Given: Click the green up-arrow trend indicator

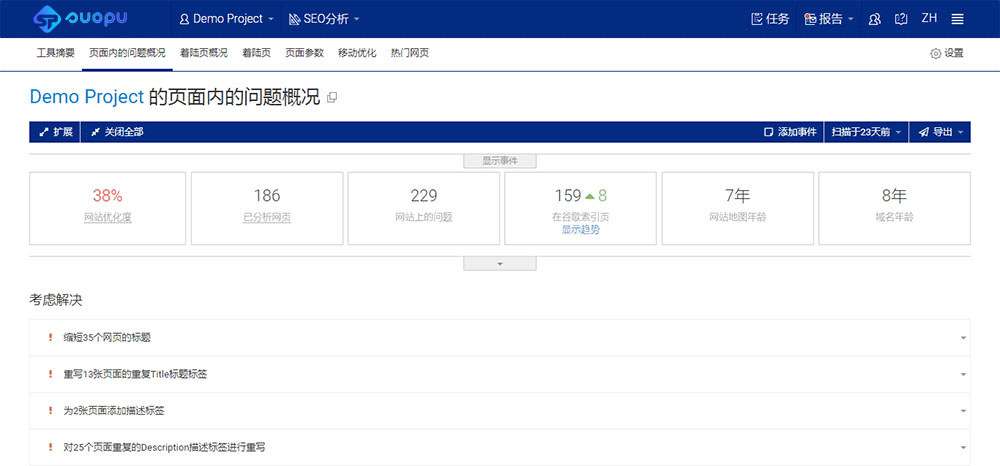Looking at the screenshot, I should click(590, 196).
